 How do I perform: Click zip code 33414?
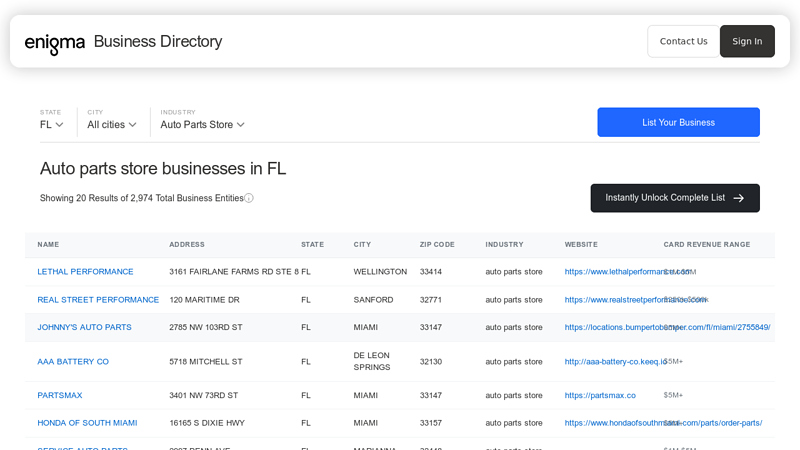point(431,271)
